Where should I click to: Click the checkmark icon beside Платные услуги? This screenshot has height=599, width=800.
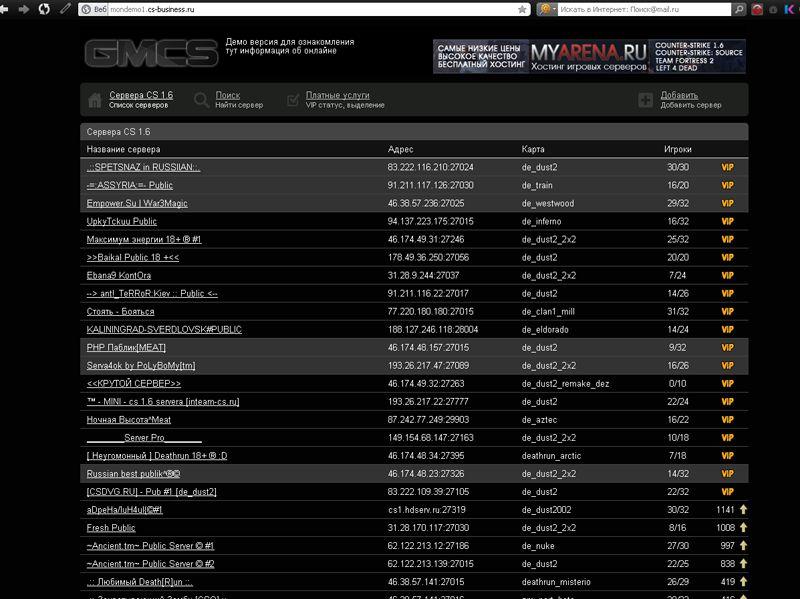pyautogui.click(x=292, y=100)
